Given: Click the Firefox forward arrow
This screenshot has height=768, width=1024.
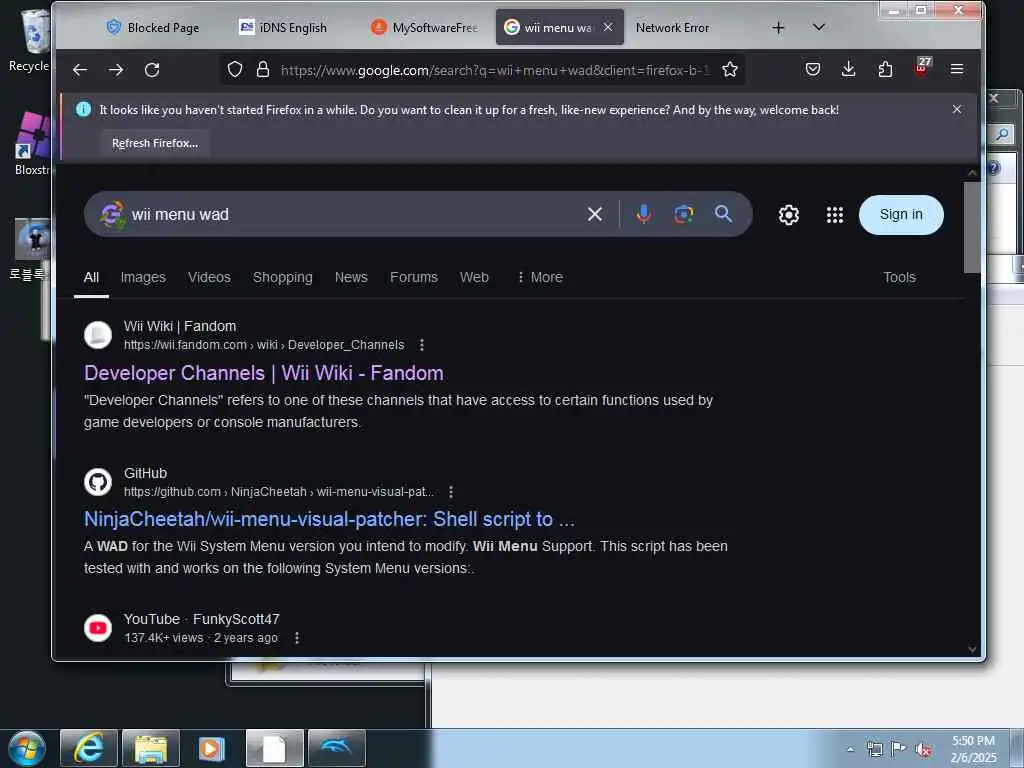Looking at the screenshot, I should click(116, 70).
